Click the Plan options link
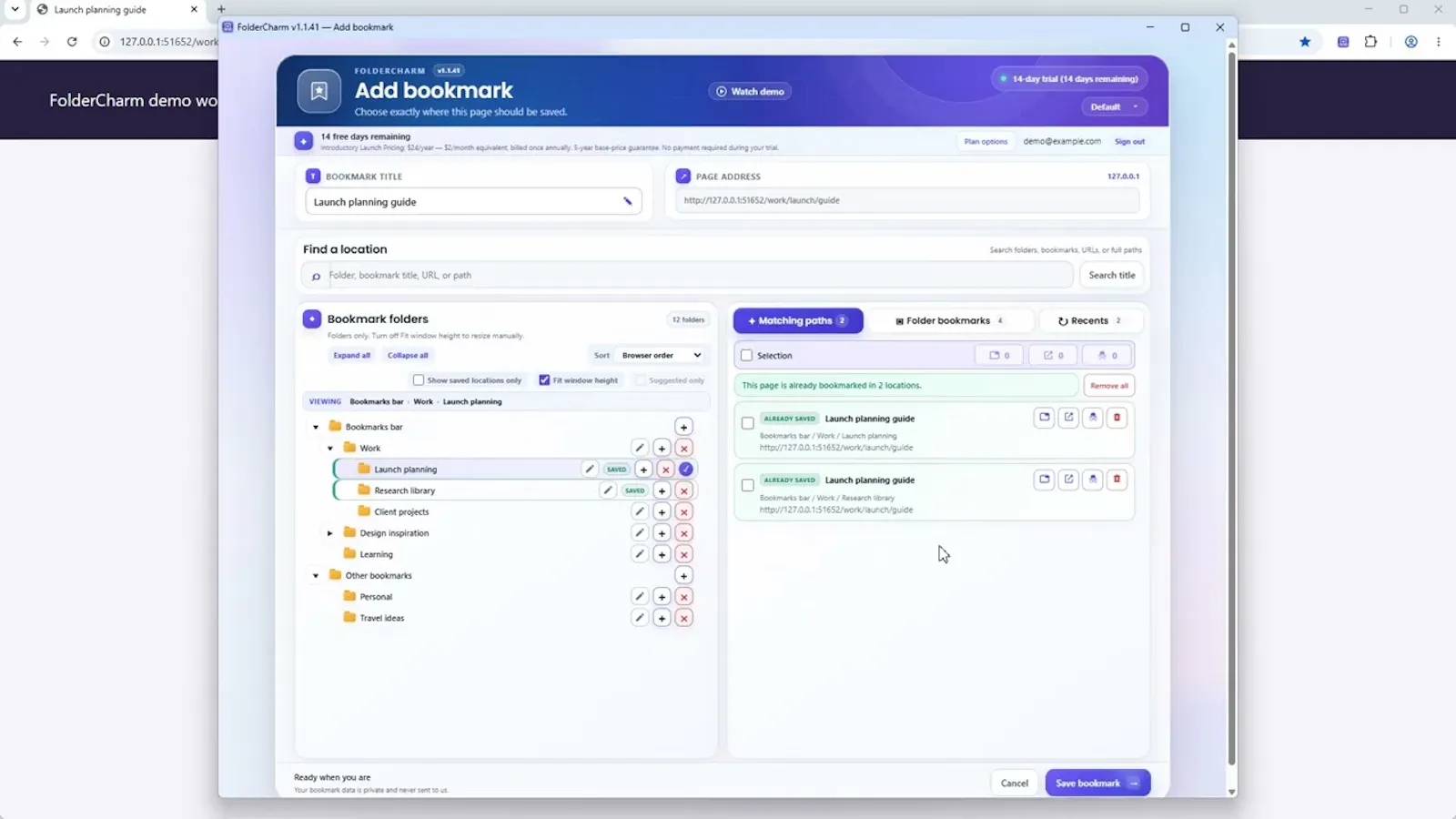Image resolution: width=1456 pixels, height=819 pixels. tap(986, 142)
